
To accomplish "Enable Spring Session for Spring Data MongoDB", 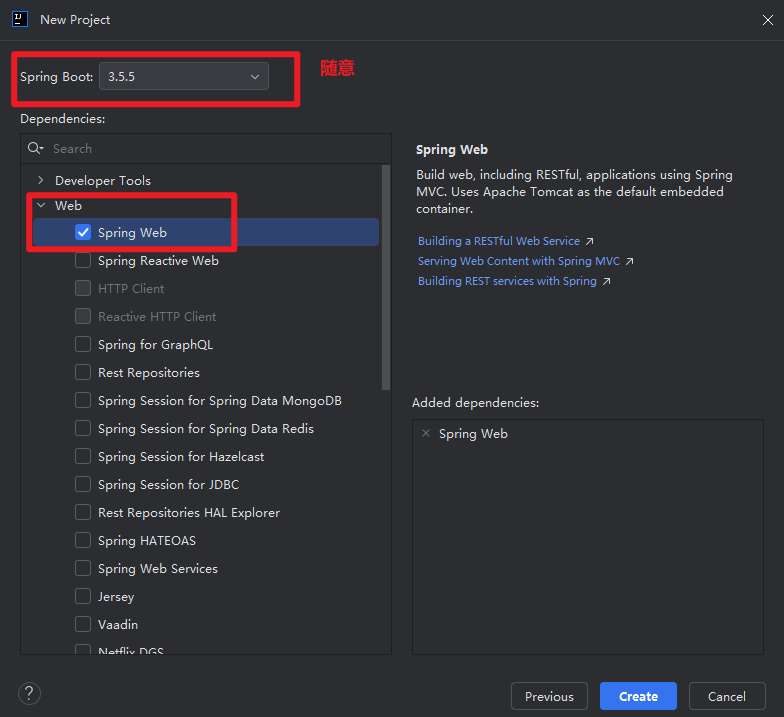I will 83,400.
